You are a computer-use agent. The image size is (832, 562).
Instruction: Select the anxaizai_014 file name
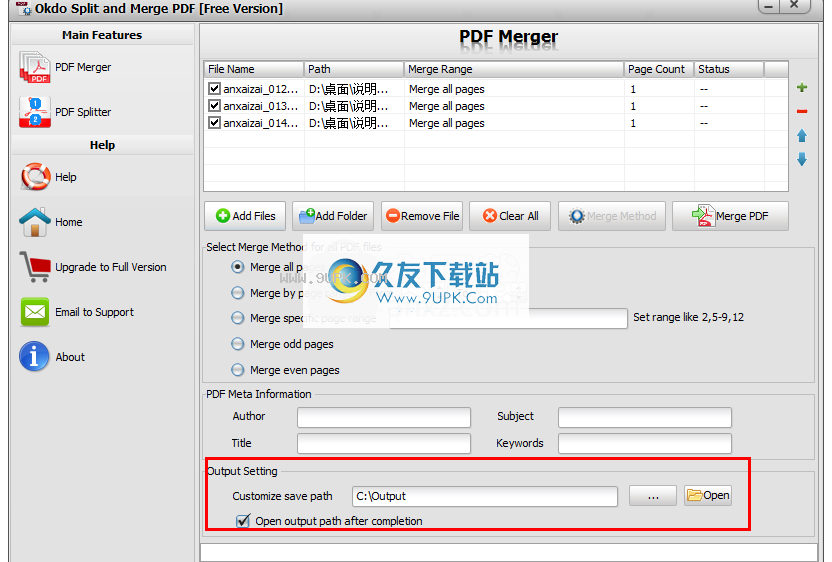coord(261,123)
